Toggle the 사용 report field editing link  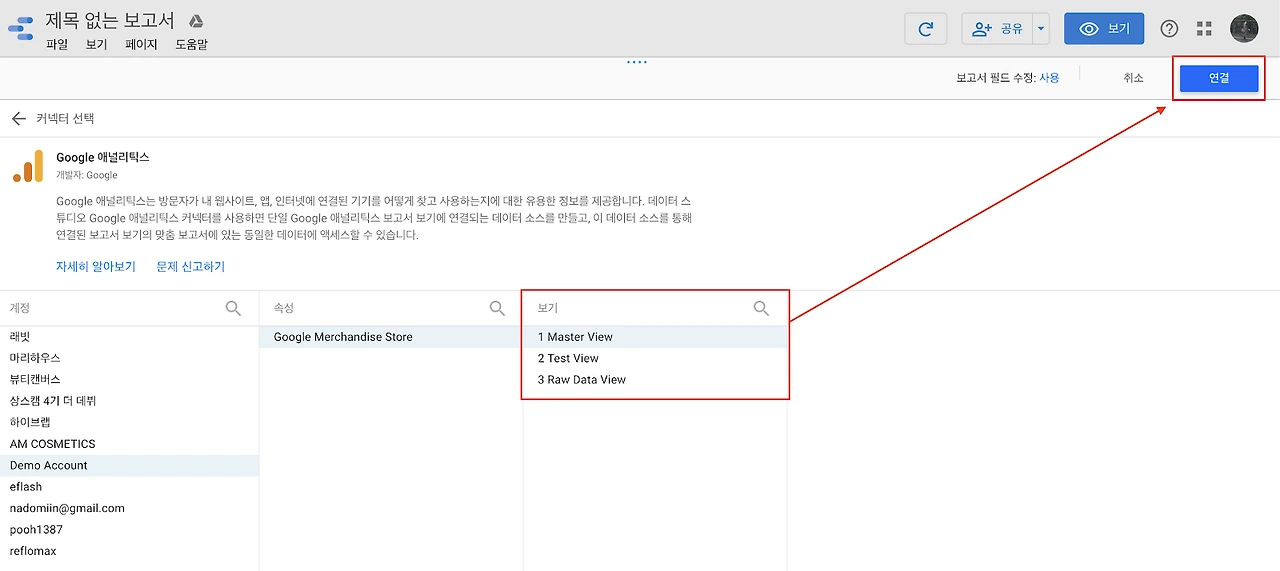coord(1049,78)
